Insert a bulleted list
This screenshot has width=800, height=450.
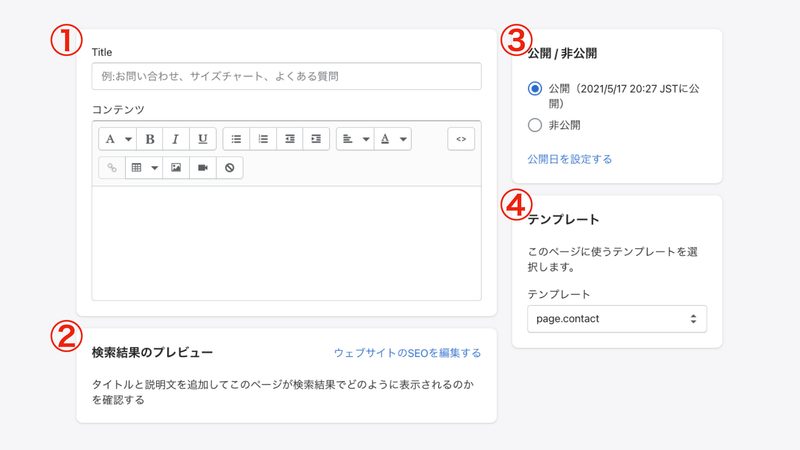pos(236,139)
